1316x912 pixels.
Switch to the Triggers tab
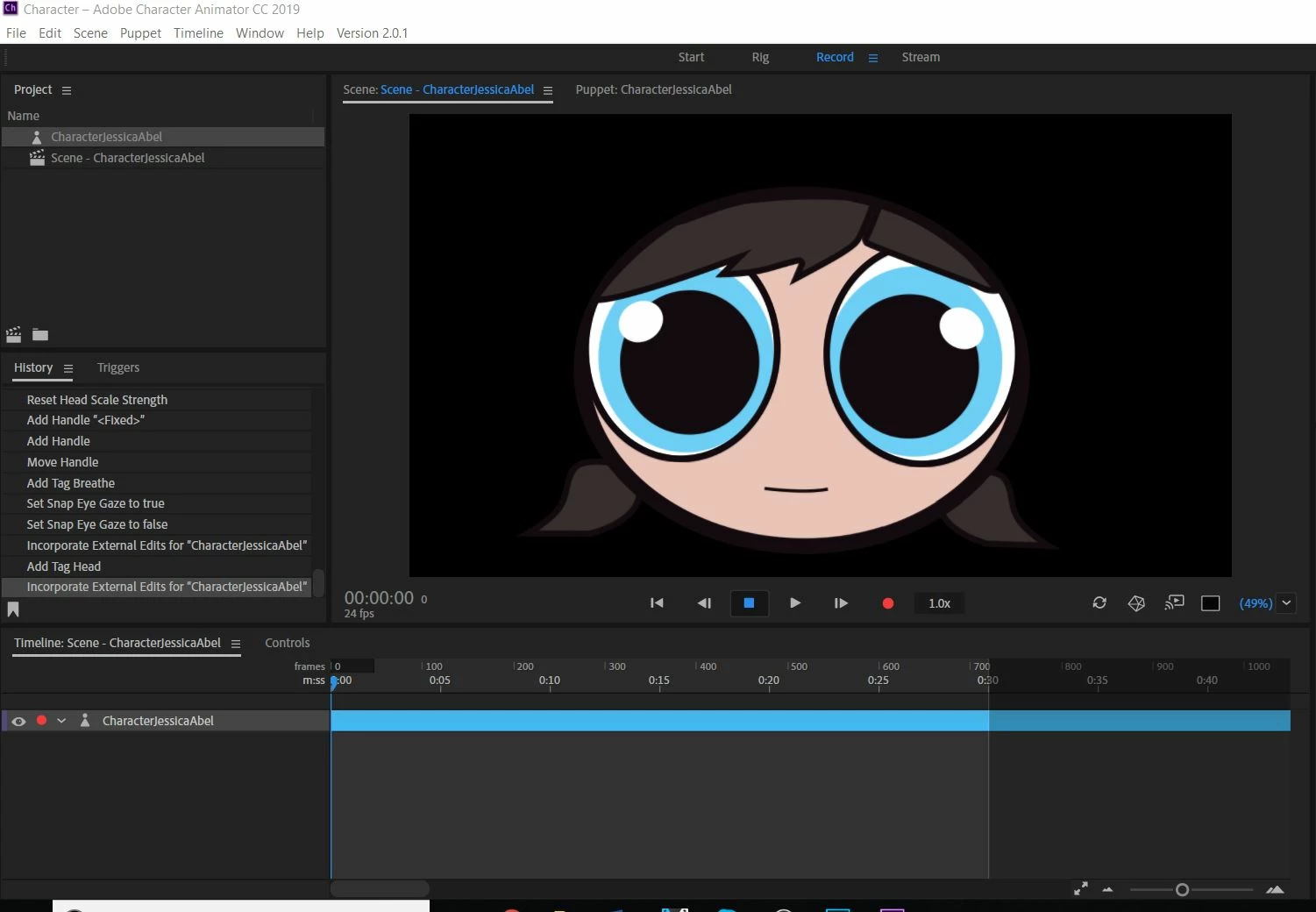pos(118,367)
